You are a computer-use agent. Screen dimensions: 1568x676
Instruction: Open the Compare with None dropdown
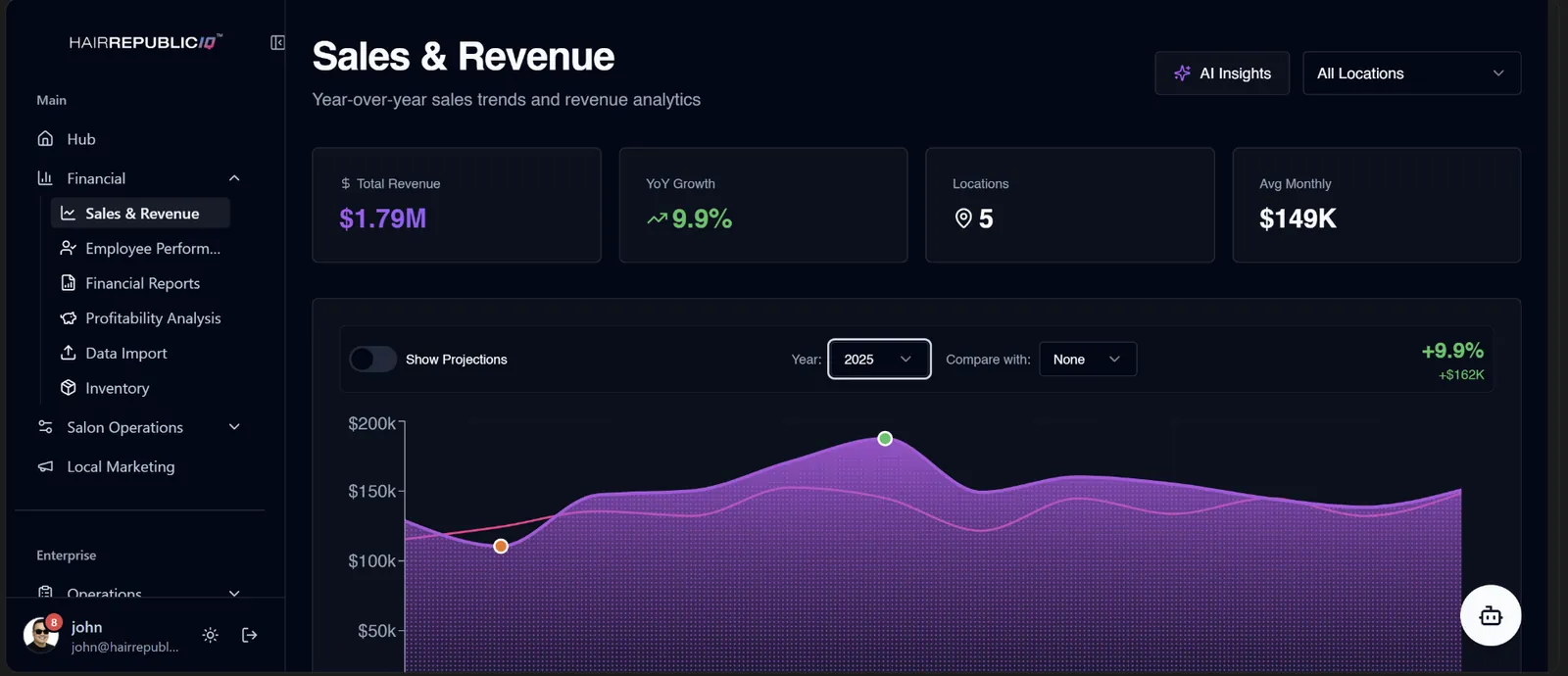[x=1088, y=359]
